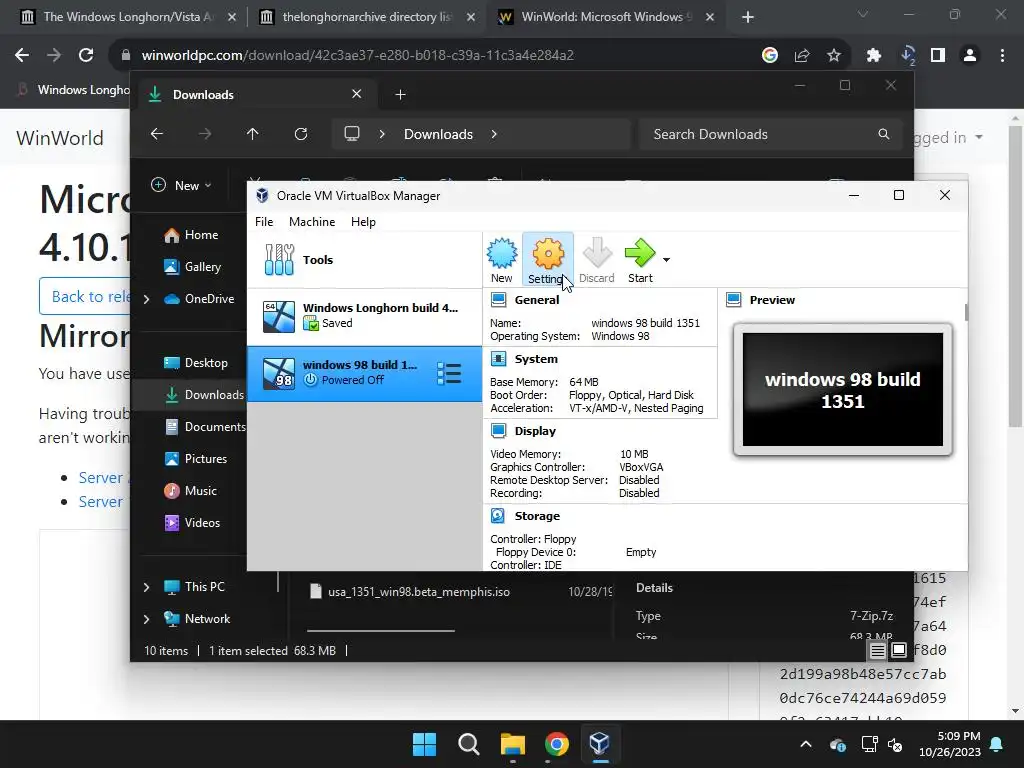Click the Storage section header

tap(537, 516)
